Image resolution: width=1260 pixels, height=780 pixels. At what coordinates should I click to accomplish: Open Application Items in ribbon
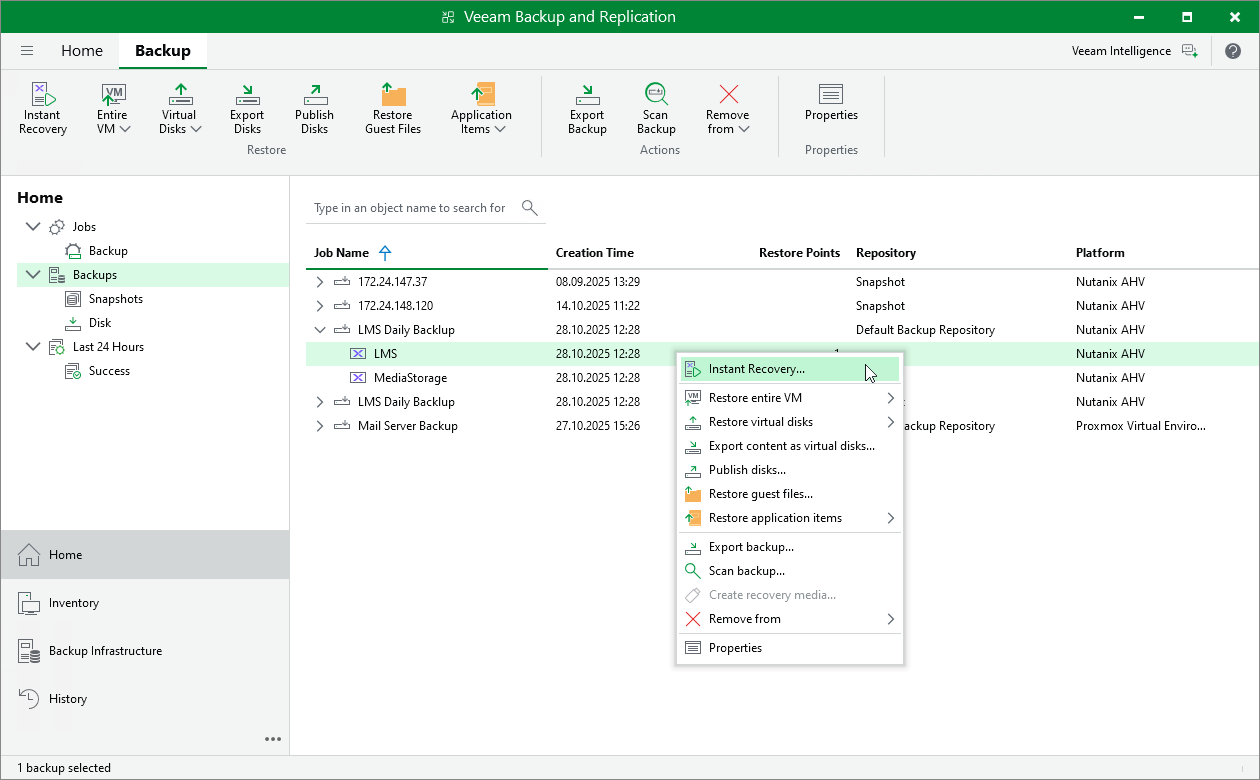point(481,108)
